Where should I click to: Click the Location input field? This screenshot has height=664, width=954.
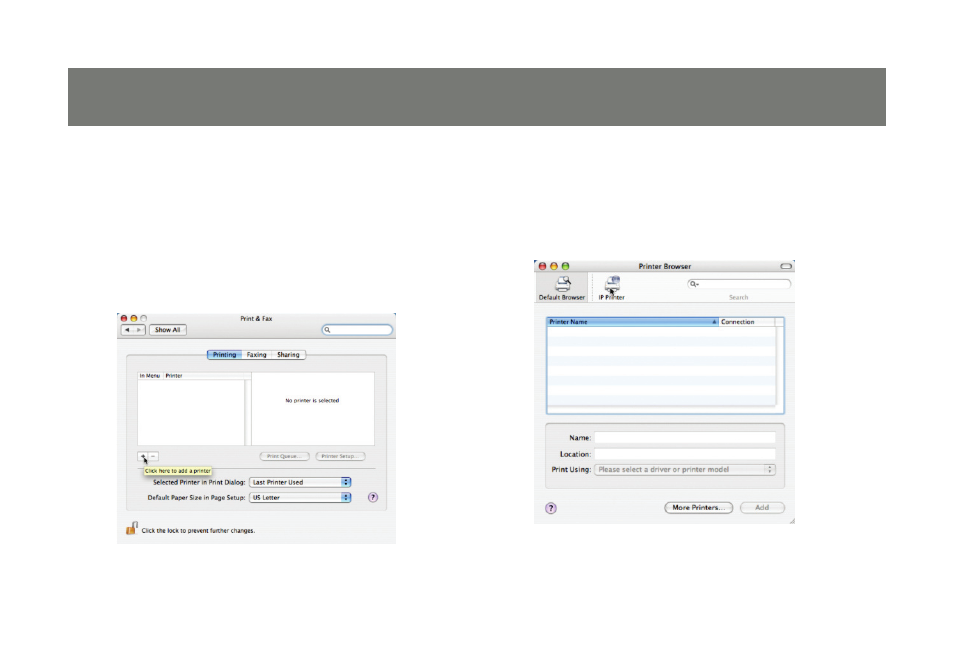pyautogui.click(x=684, y=454)
